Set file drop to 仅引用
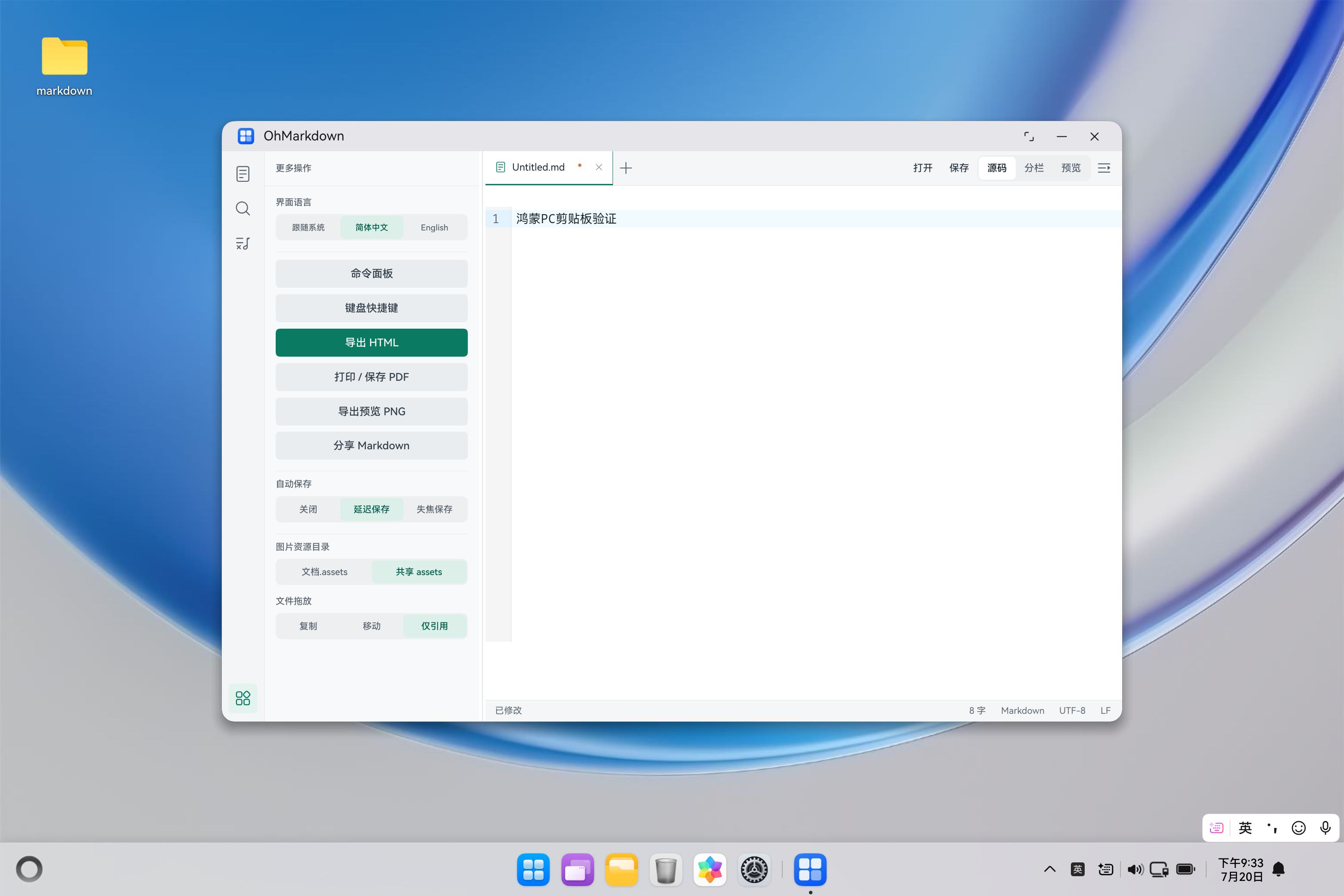Viewport: 1344px width, 896px height. (434, 626)
